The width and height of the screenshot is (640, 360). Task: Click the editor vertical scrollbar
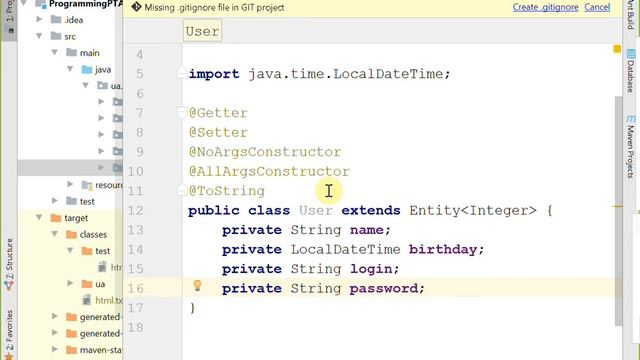point(619,211)
